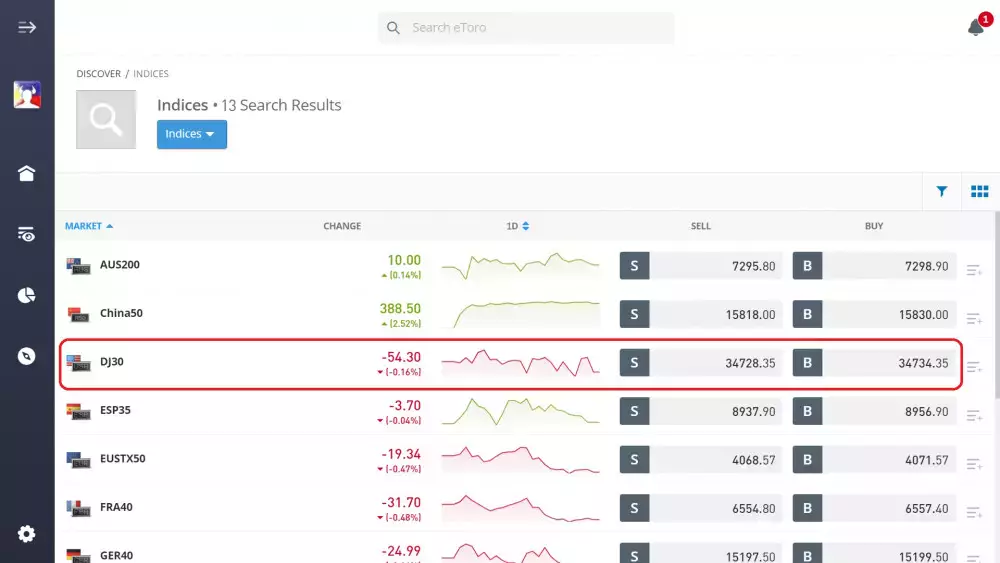Viewport: 1000px width, 563px height.
Task: Click the B button for DJ30
Action: tap(807, 363)
